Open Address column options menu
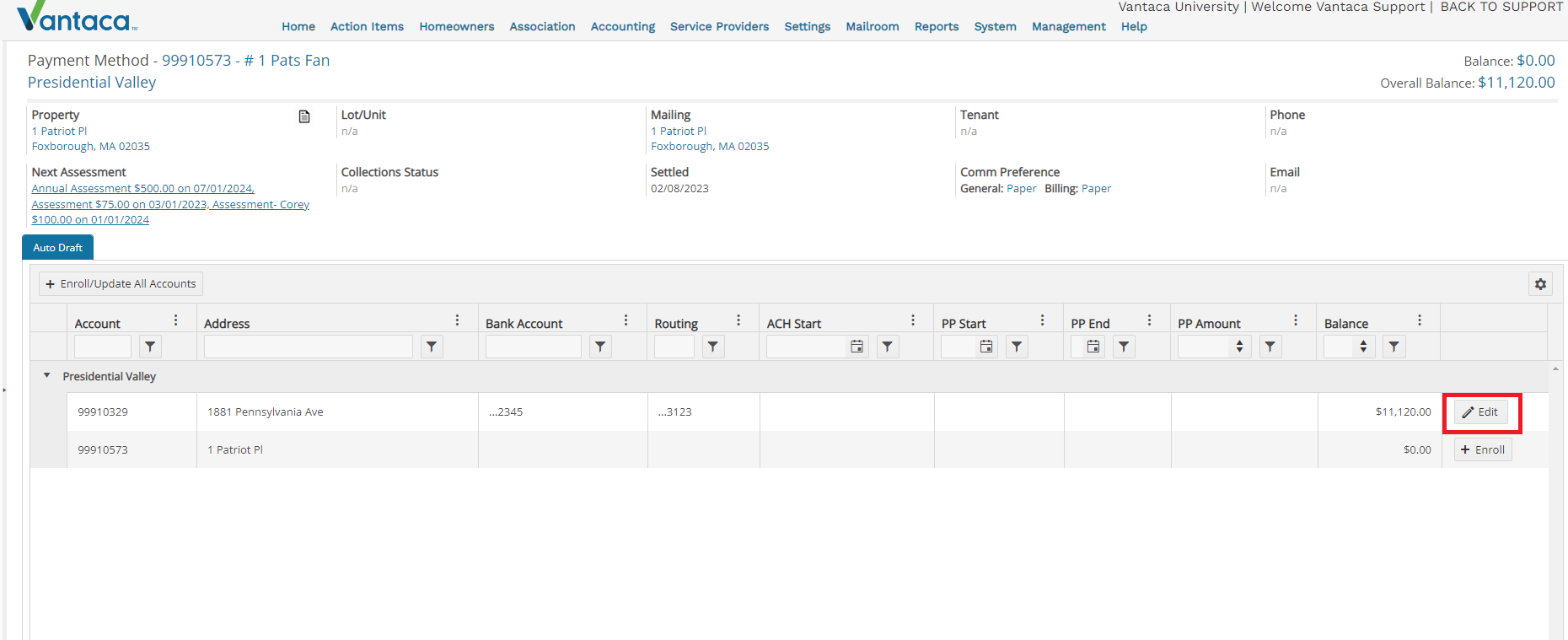 pos(457,320)
